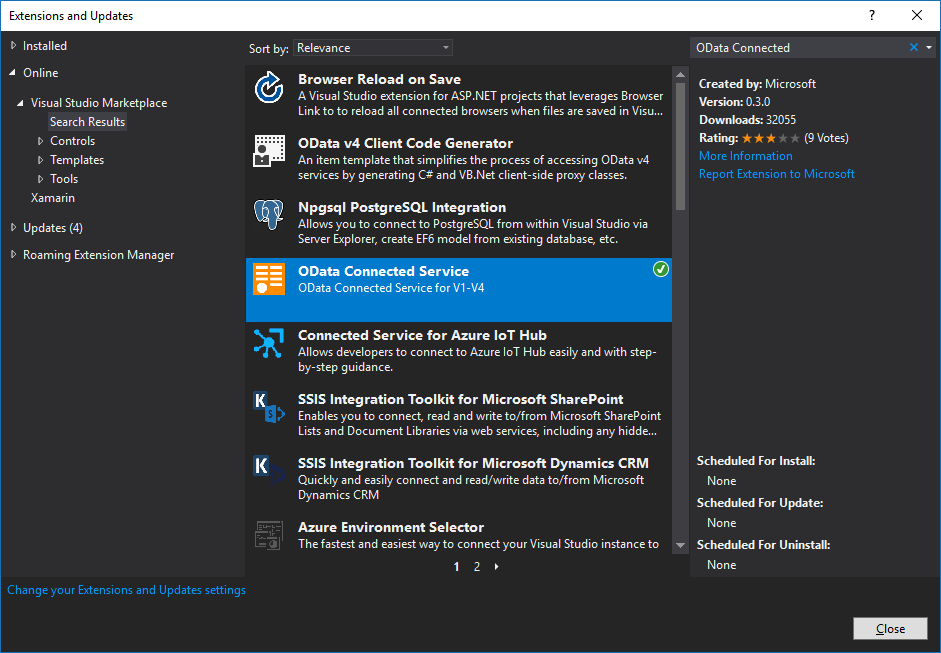Viewport: 941px width, 653px height.
Task: Click the results list scrollbar thumb
Action: [680, 146]
